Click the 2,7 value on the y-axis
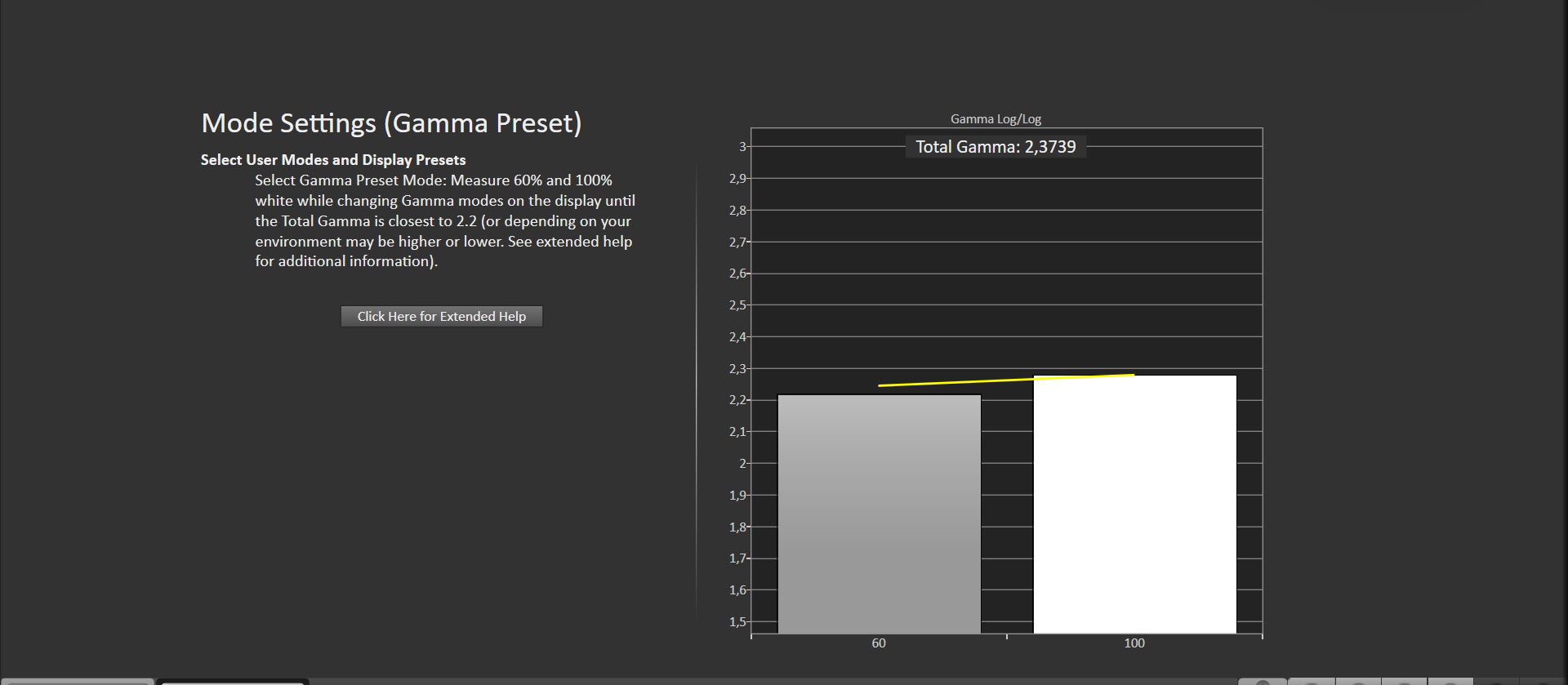 (x=737, y=242)
